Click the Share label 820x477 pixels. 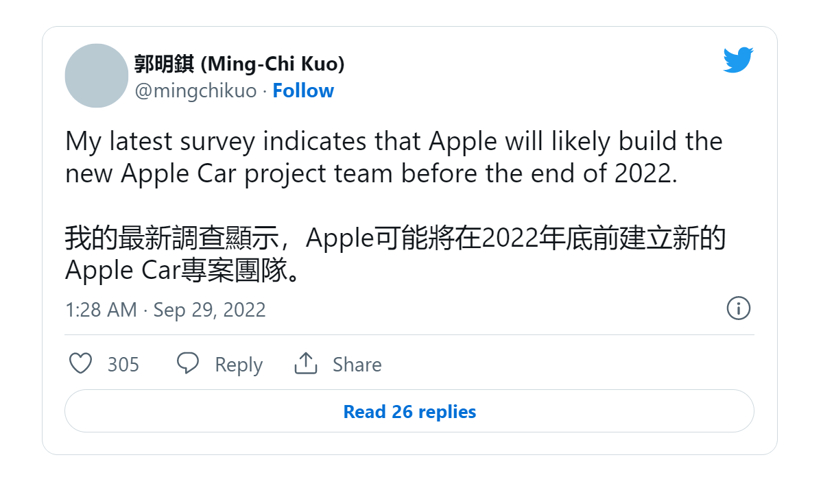point(357,364)
